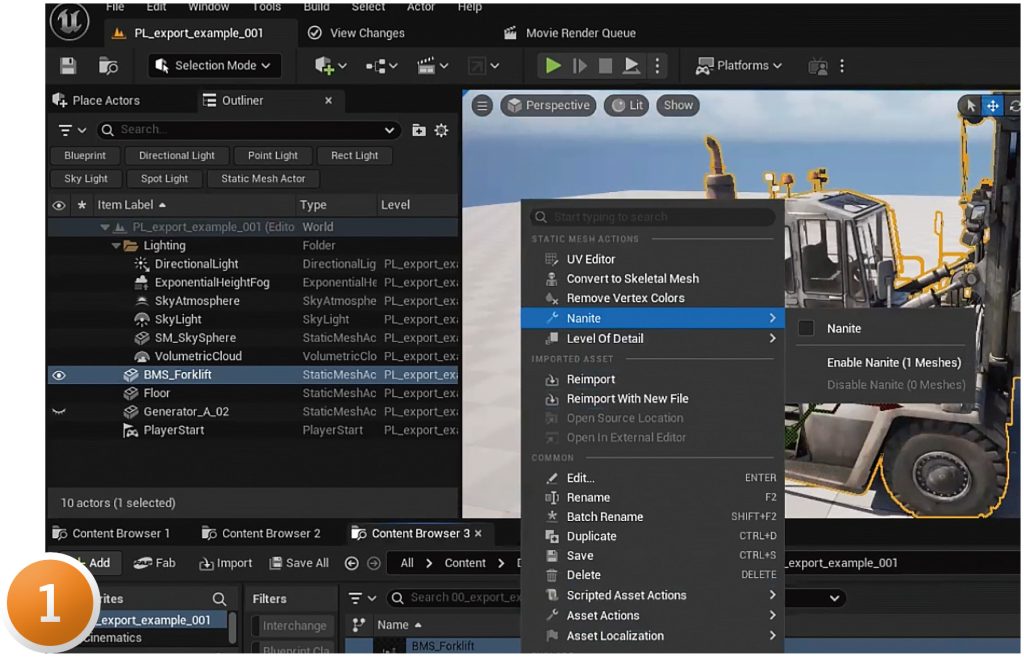The width and height of the screenshot is (1024, 658).
Task: Open the View Changes tab
Action: click(x=356, y=33)
